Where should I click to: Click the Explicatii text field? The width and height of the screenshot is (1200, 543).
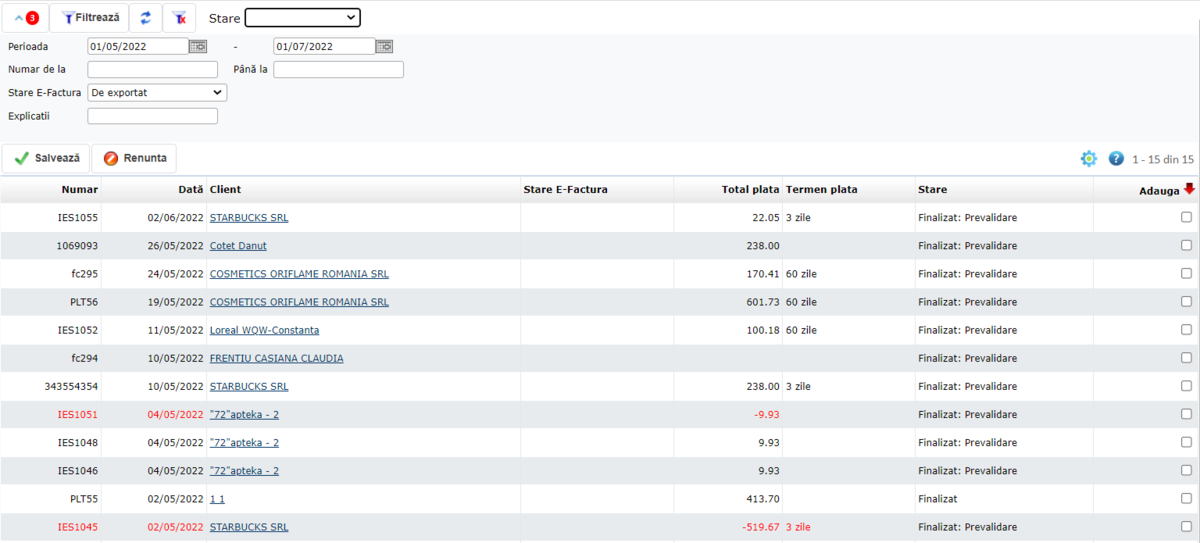pyautogui.click(x=152, y=116)
